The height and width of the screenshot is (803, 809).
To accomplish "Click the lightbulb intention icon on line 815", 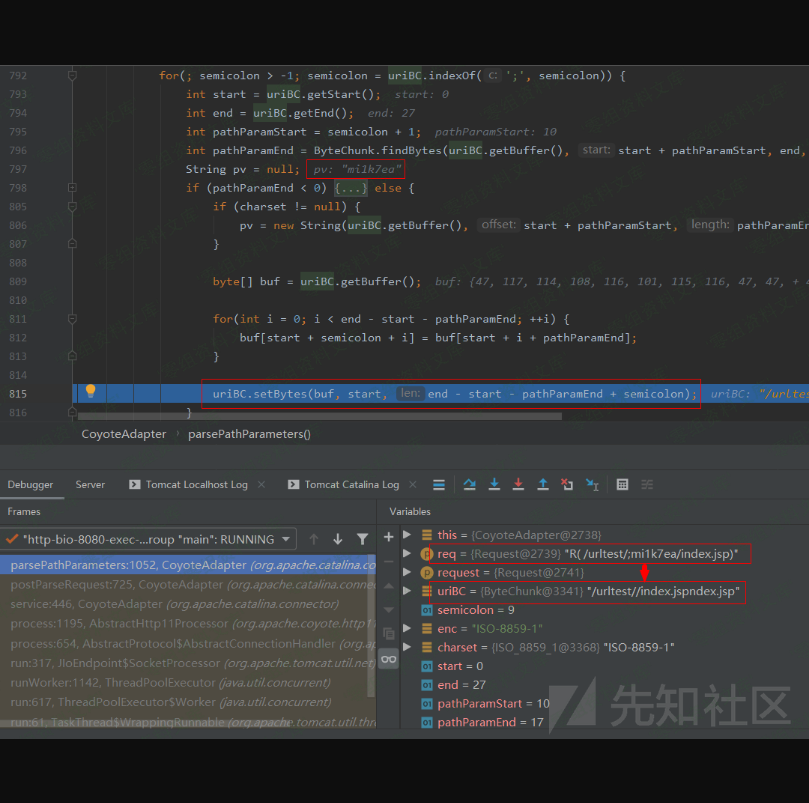I will [x=90, y=392].
